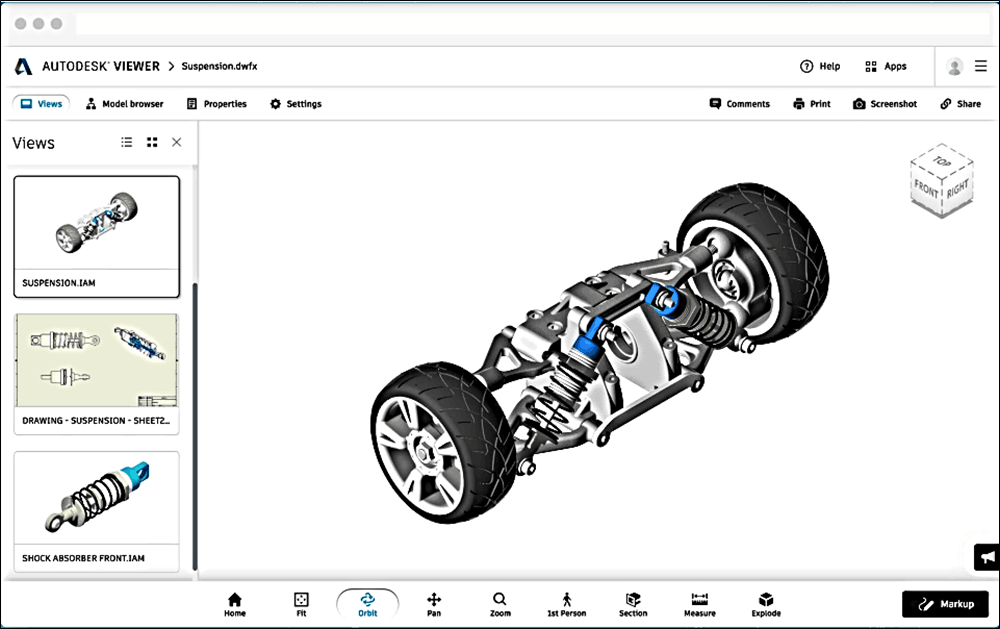Image resolution: width=1000 pixels, height=629 pixels.
Task: Open the Settings tab
Action: [296, 104]
